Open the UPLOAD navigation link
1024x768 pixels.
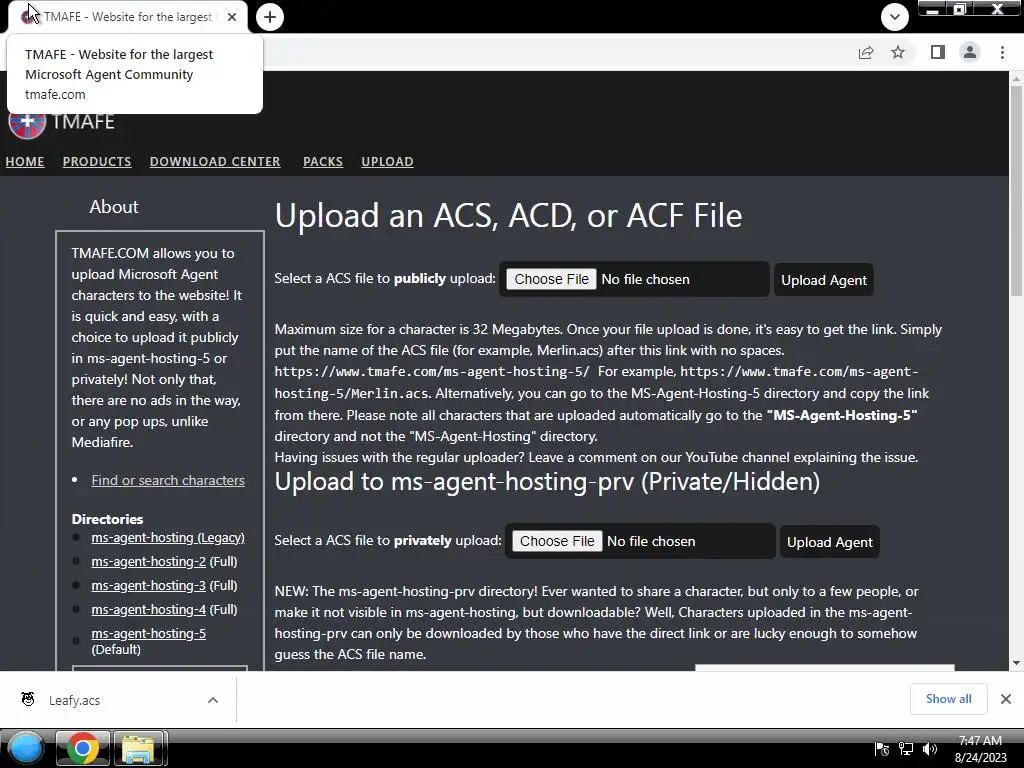pyautogui.click(x=387, y=161)
